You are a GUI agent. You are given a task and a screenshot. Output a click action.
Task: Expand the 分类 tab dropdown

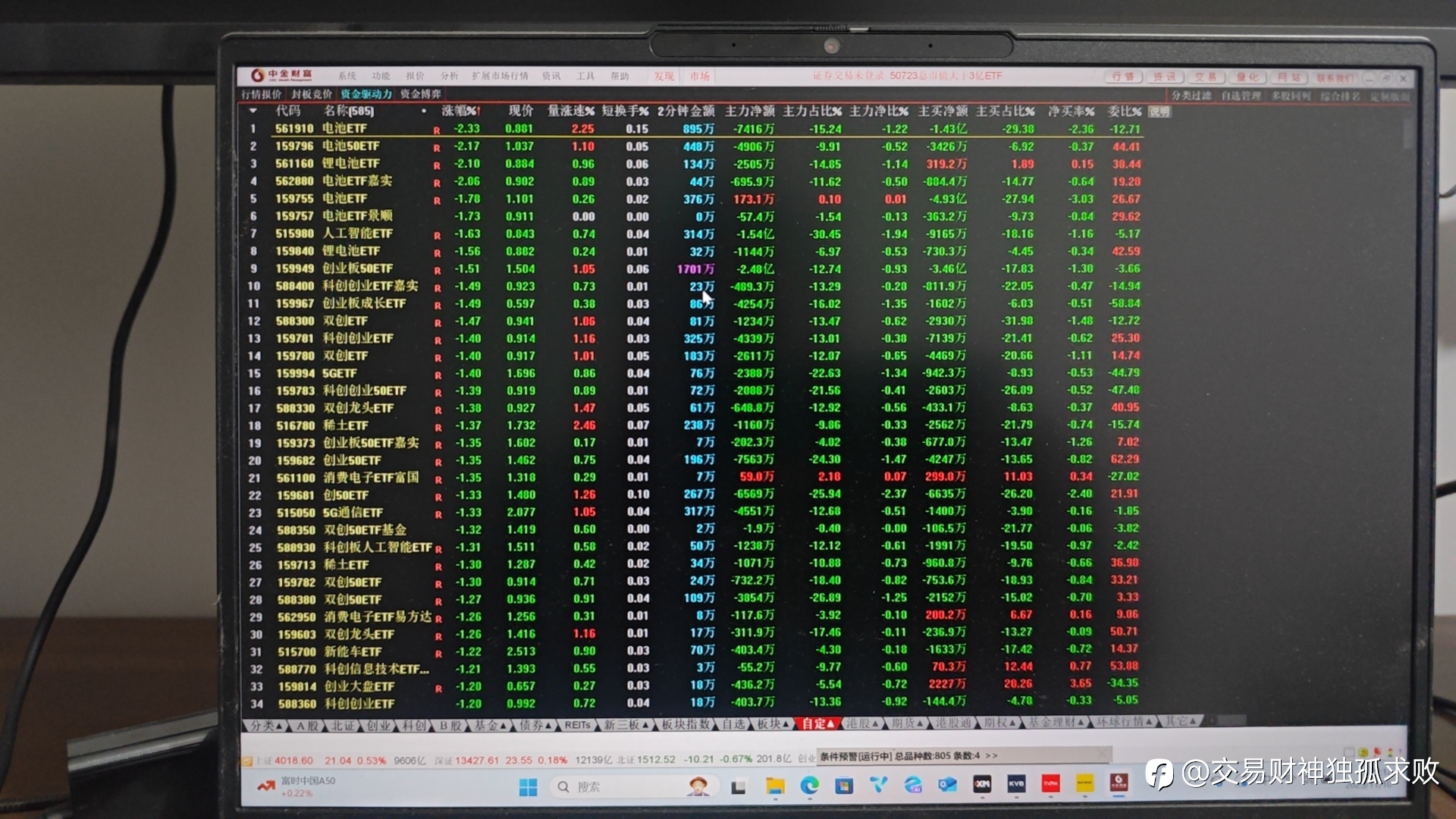click(x=267, y=725)
